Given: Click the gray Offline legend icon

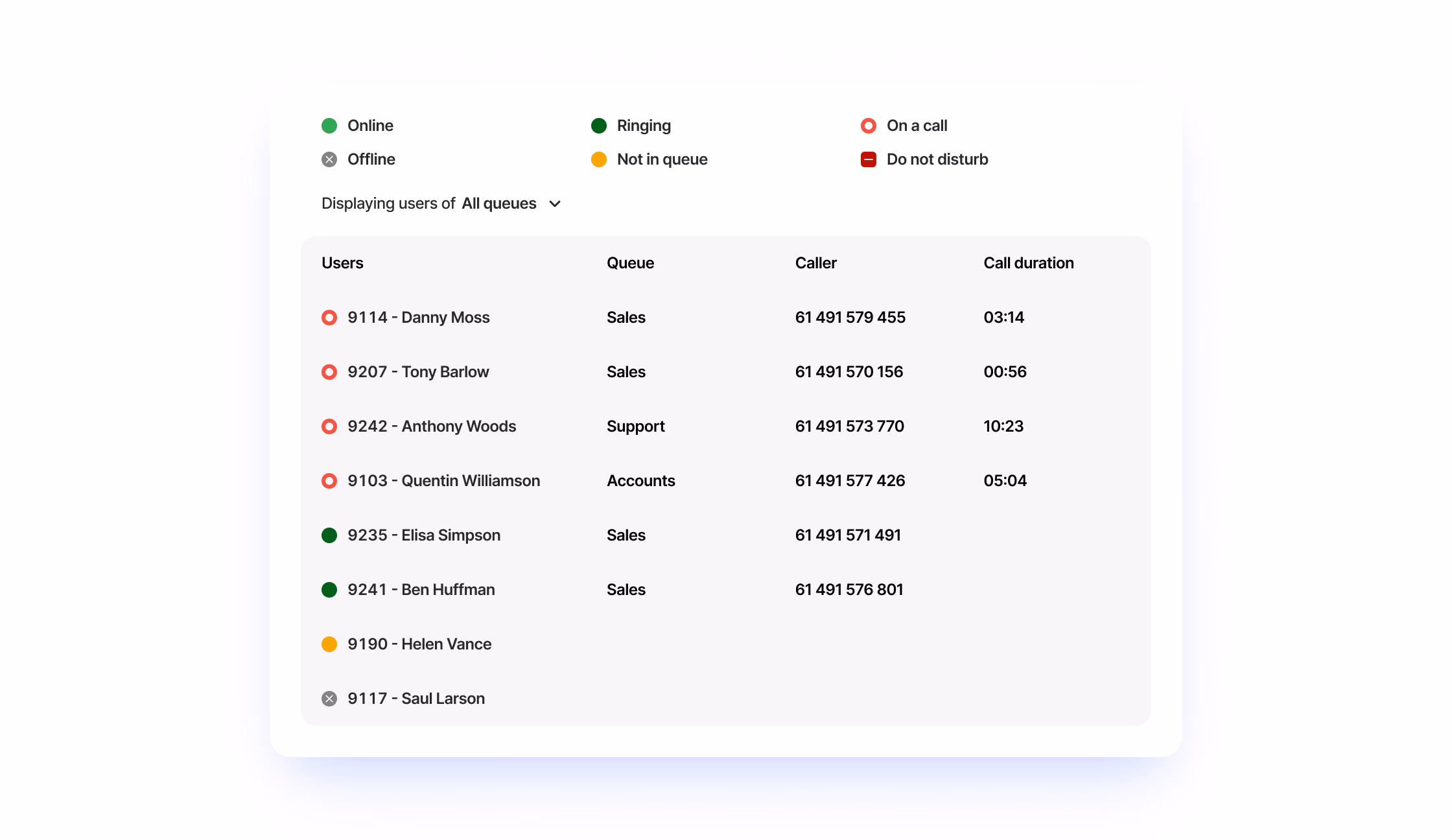Looking at the screenshot, I should tap(329, 159).
